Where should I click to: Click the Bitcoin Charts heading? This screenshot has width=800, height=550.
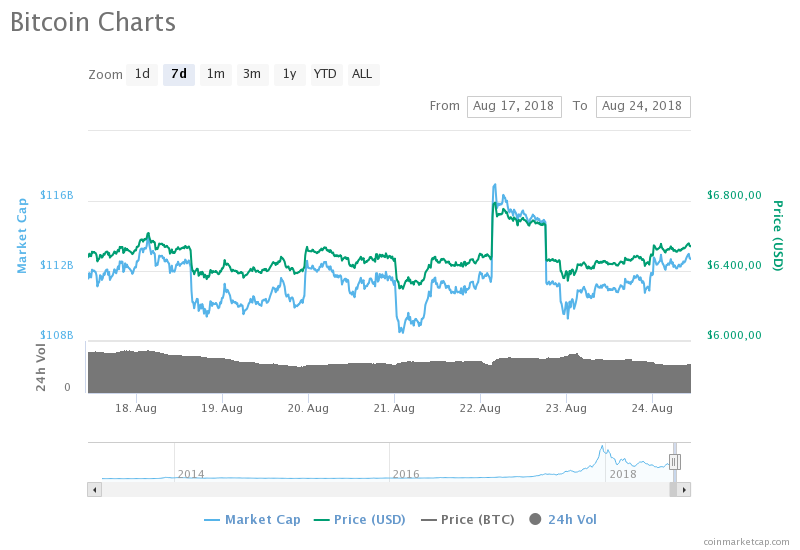93,22
